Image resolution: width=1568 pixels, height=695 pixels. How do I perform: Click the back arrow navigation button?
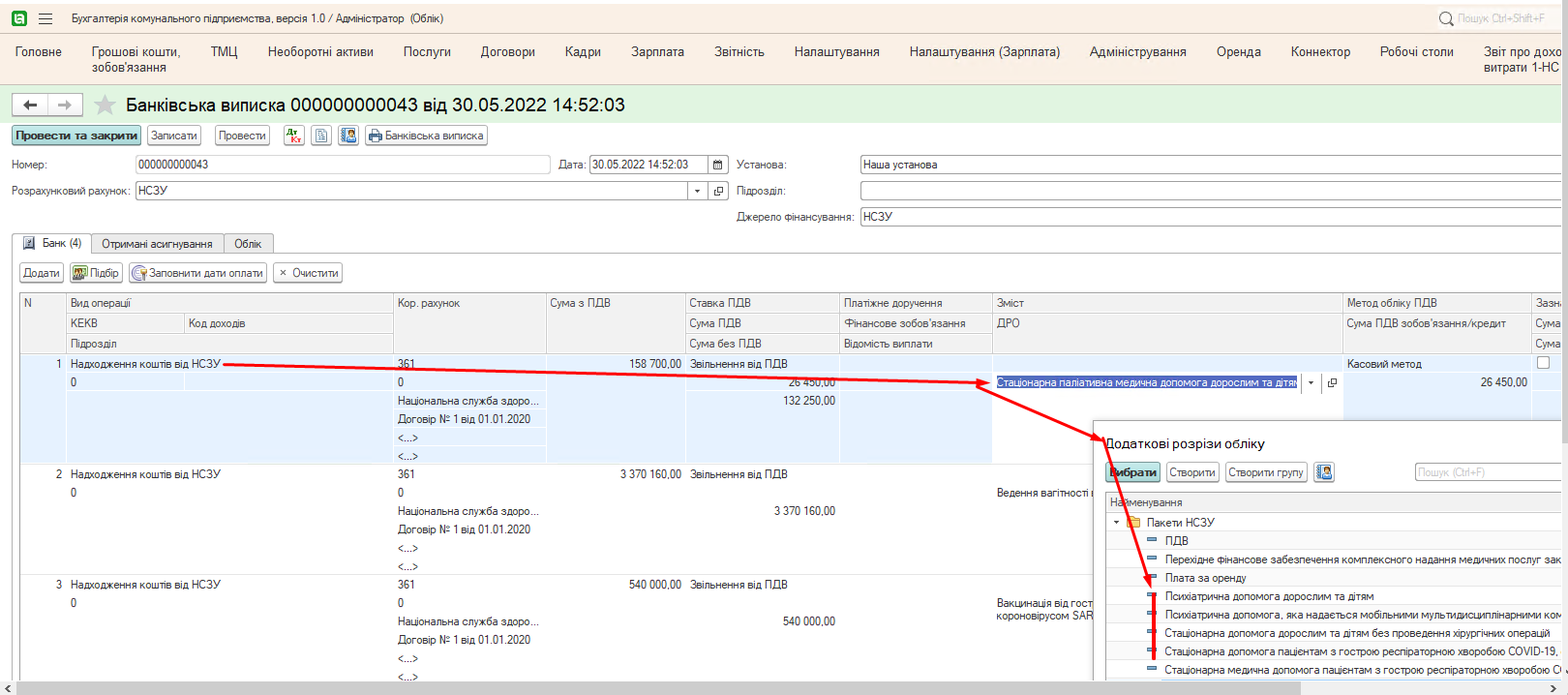coord(30,105)
